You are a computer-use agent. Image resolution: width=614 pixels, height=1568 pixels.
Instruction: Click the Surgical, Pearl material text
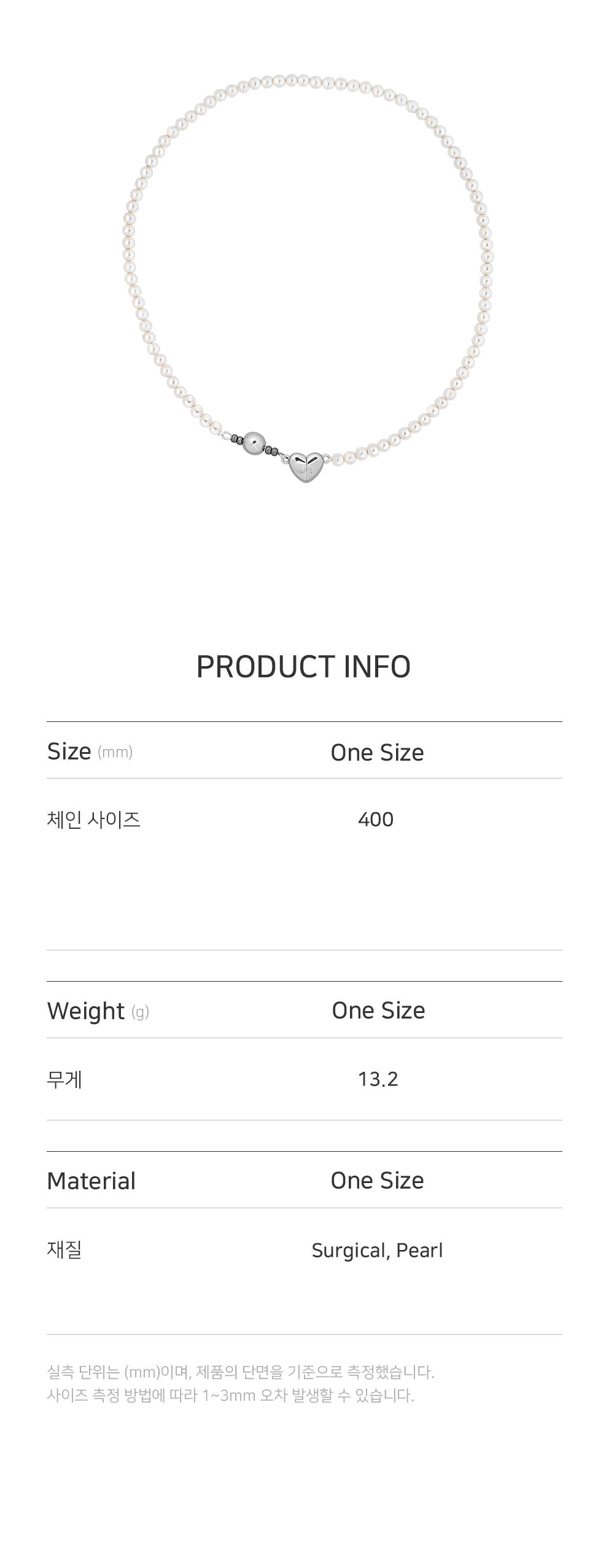tap(377, 1251)
